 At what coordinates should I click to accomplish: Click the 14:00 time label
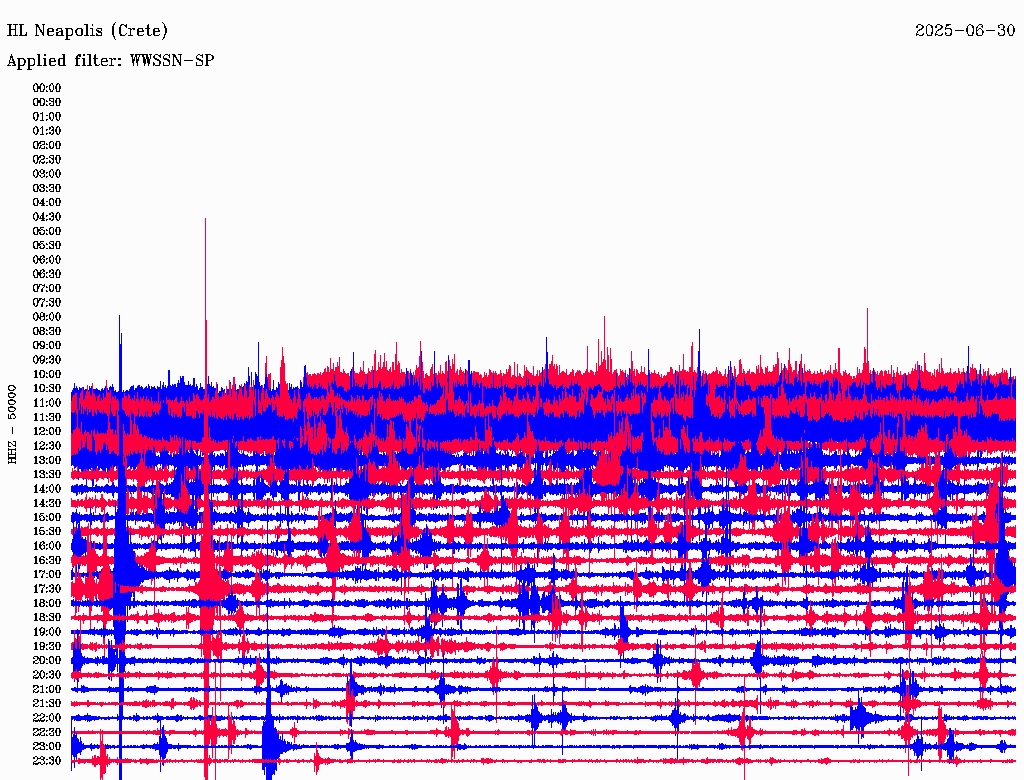(47, 489)
